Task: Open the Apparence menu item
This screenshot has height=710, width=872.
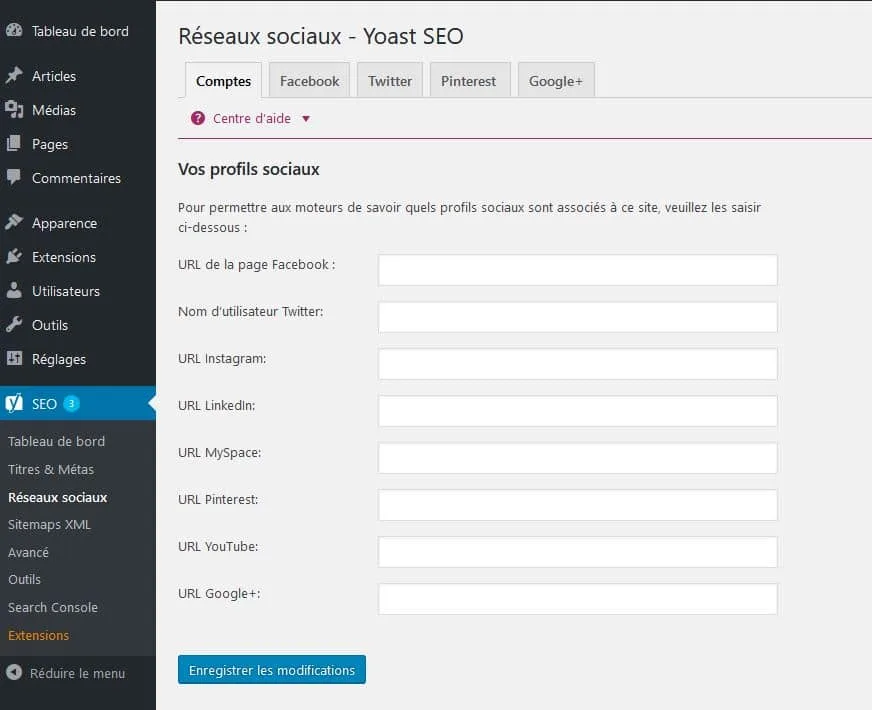Action: click(x=65, y=224)
